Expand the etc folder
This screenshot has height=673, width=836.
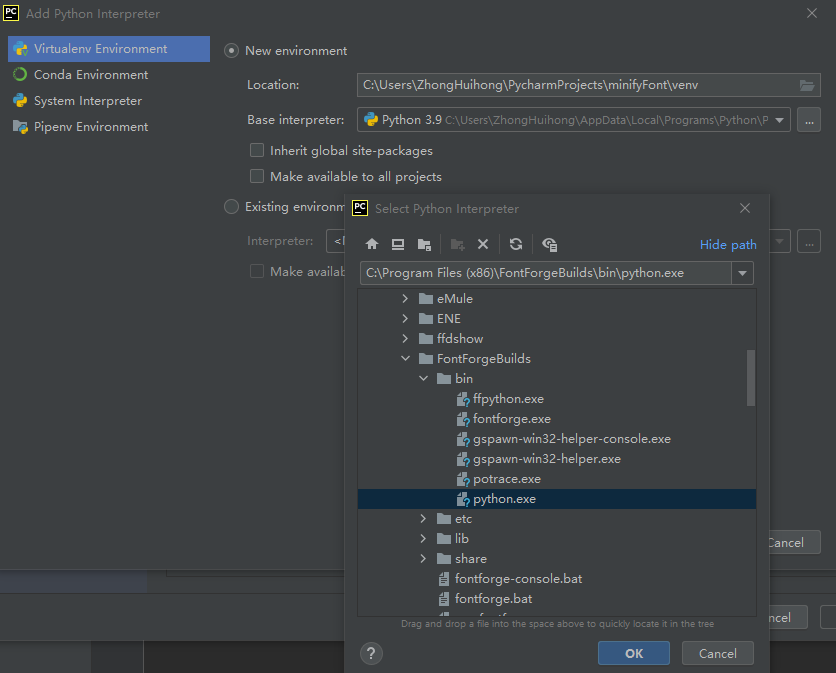click(x=423, y=519)
